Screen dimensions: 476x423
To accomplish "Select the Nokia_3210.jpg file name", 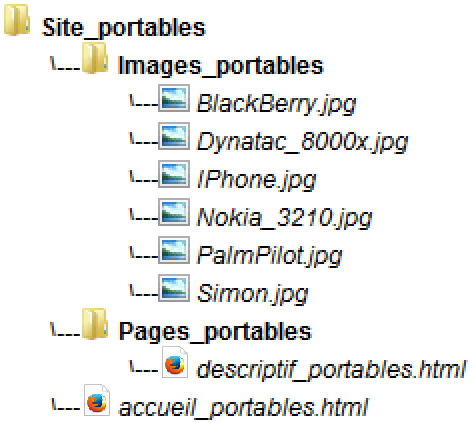I will tap(284, 218).
